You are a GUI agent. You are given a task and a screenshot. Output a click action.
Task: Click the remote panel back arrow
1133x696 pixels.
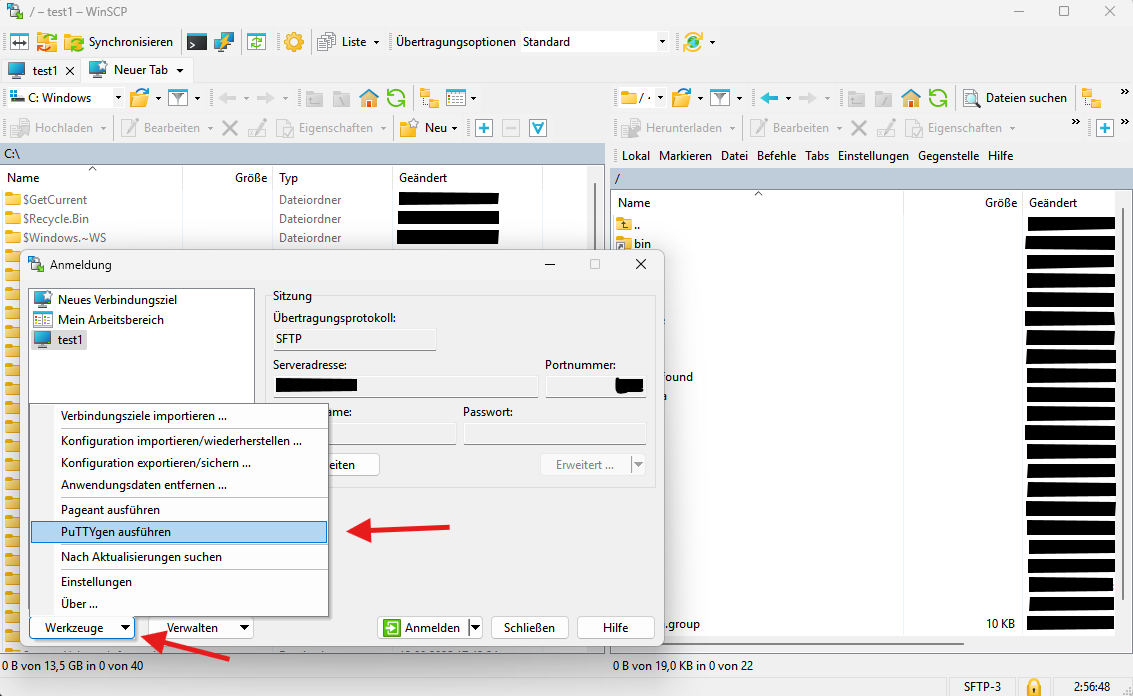(x=768, y=98)
